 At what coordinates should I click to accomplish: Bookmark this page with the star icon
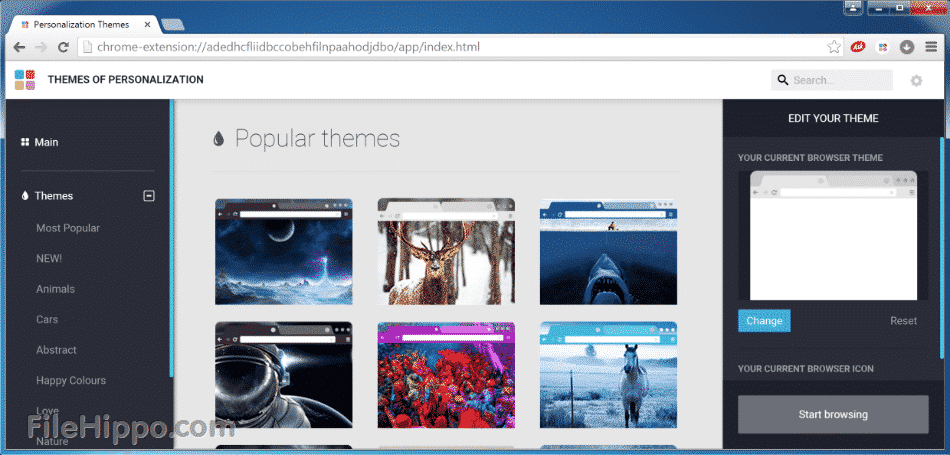833,47
